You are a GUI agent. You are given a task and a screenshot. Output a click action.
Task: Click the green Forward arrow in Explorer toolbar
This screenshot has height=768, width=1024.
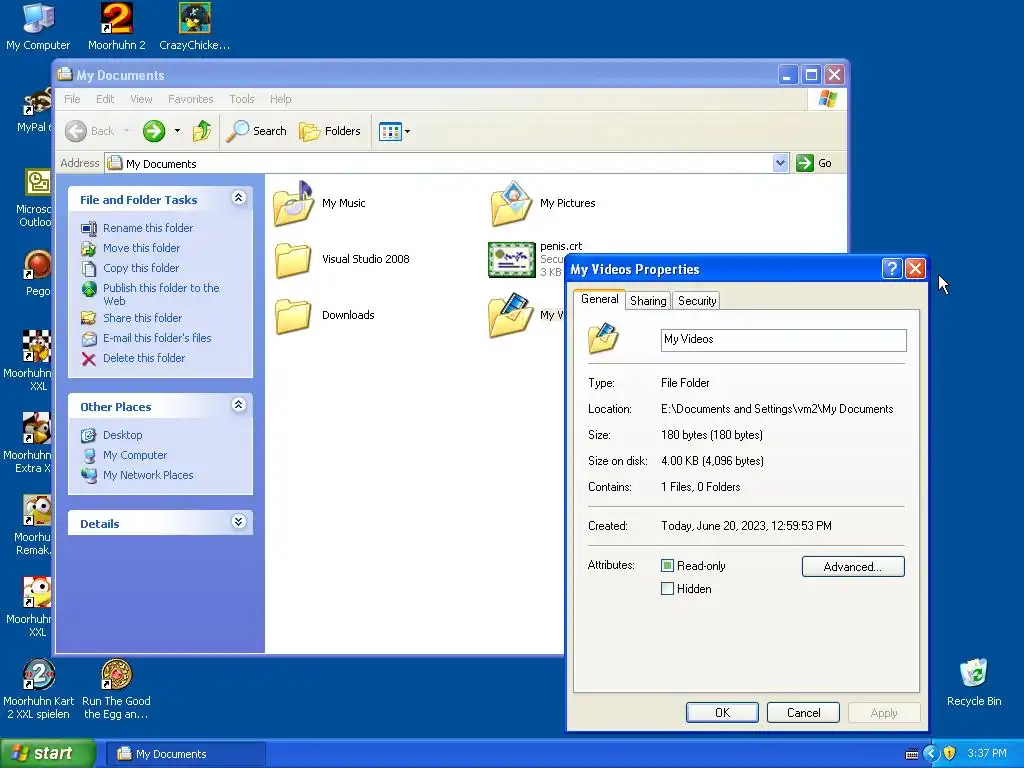[154, 131]
